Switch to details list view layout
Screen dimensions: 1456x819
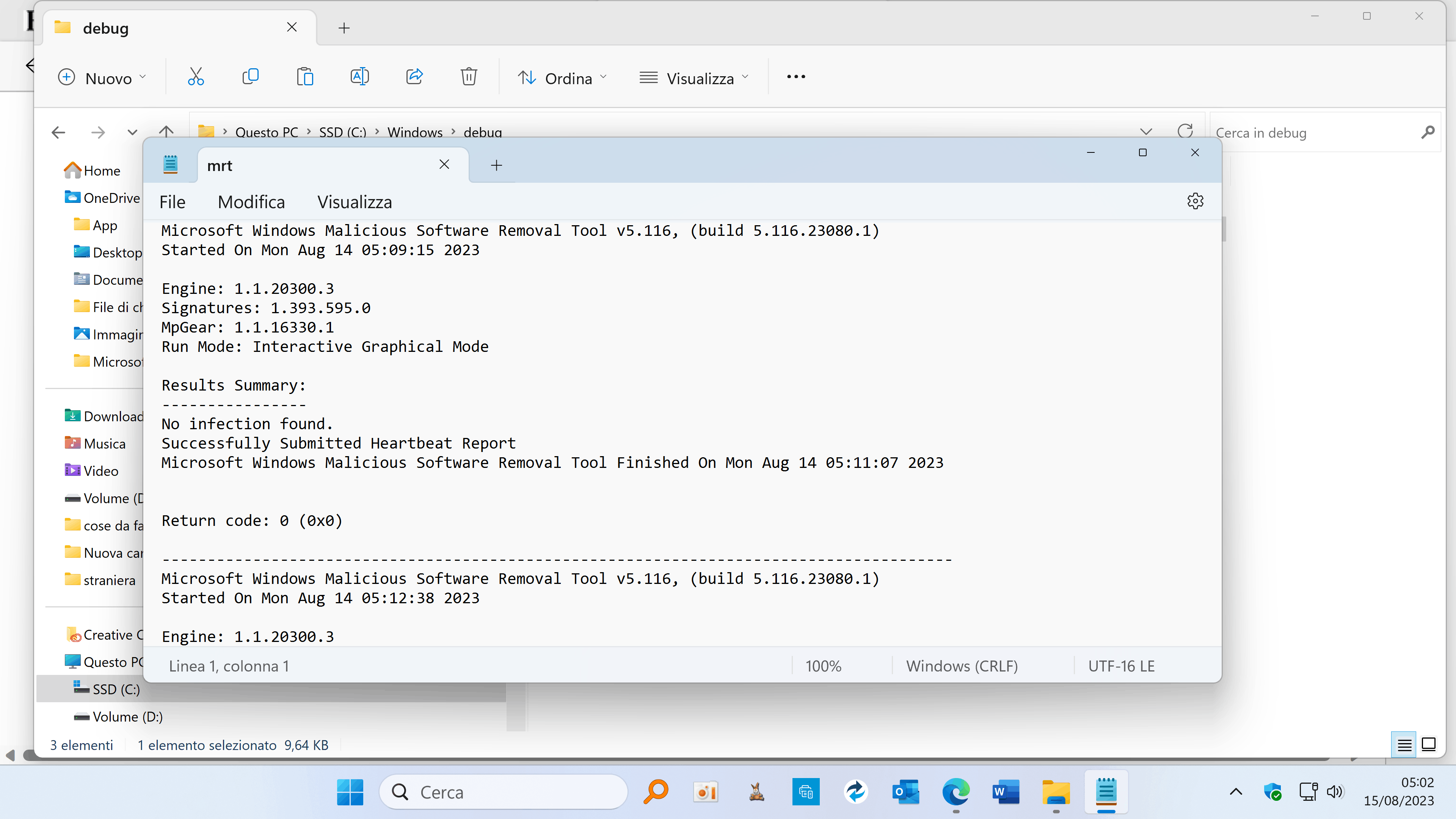coord(1404,745)
